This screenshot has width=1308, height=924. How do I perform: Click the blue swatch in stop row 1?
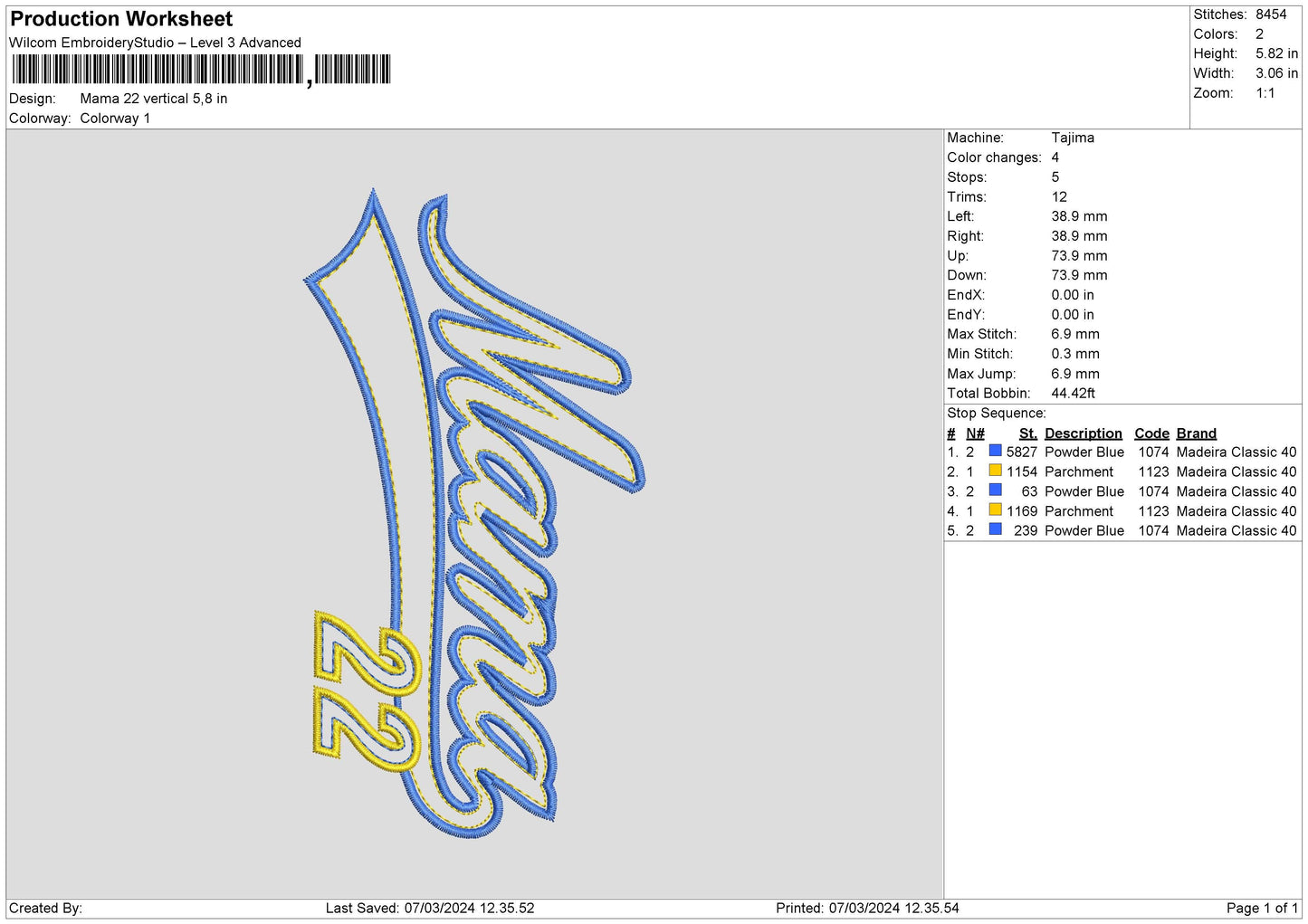click(x=995, y=451)
